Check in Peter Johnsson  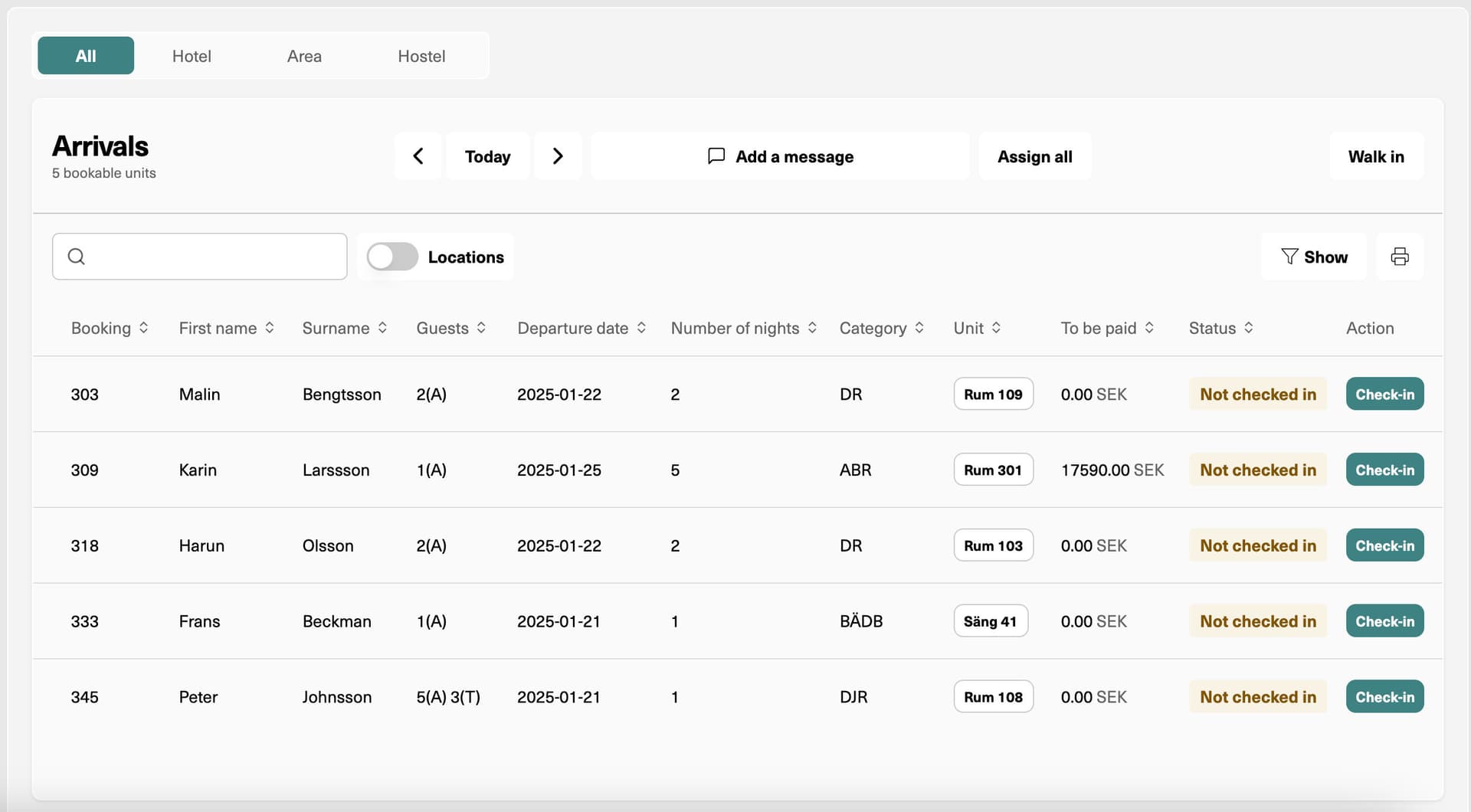(1384, 697)
